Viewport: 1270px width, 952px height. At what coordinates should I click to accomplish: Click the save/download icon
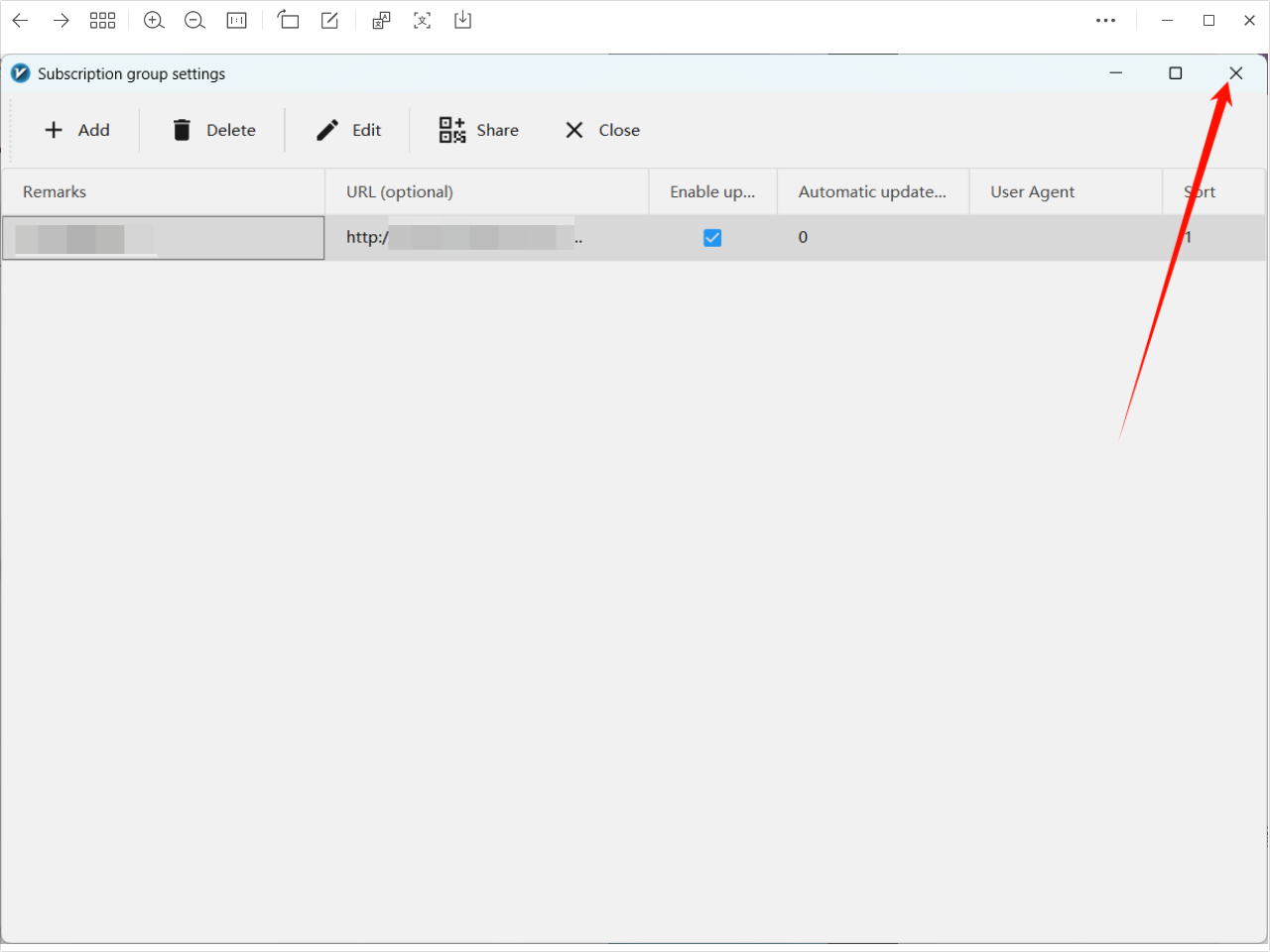tap(462, 21)
